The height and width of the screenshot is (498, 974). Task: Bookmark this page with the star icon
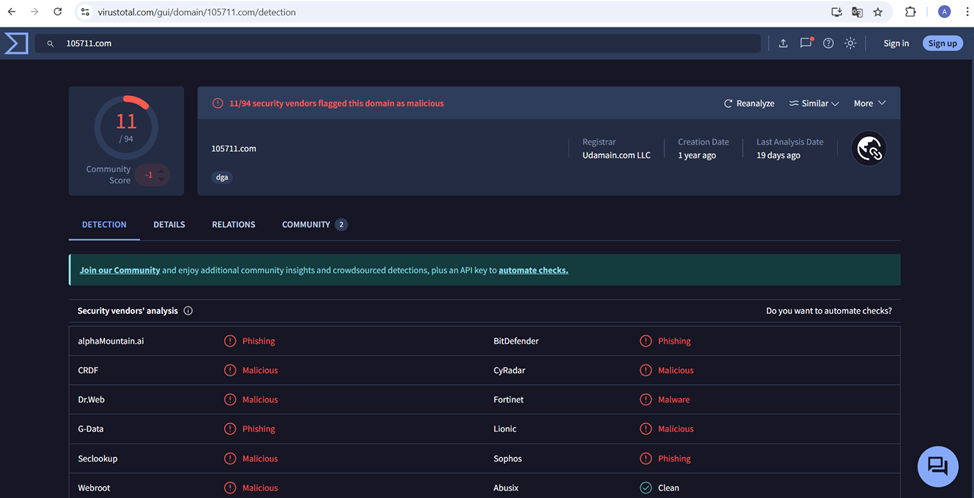click(x=878, y=12)
